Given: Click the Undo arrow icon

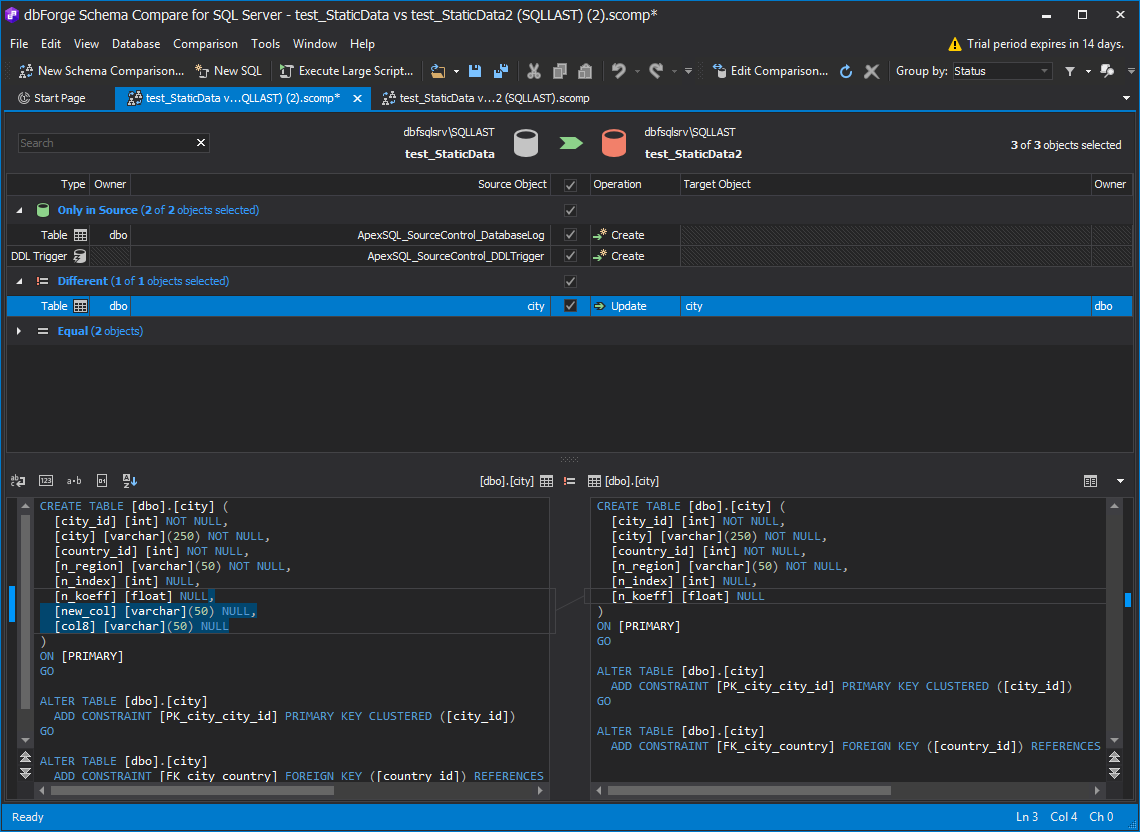Looking at the screenshot, I should point(619,71).
